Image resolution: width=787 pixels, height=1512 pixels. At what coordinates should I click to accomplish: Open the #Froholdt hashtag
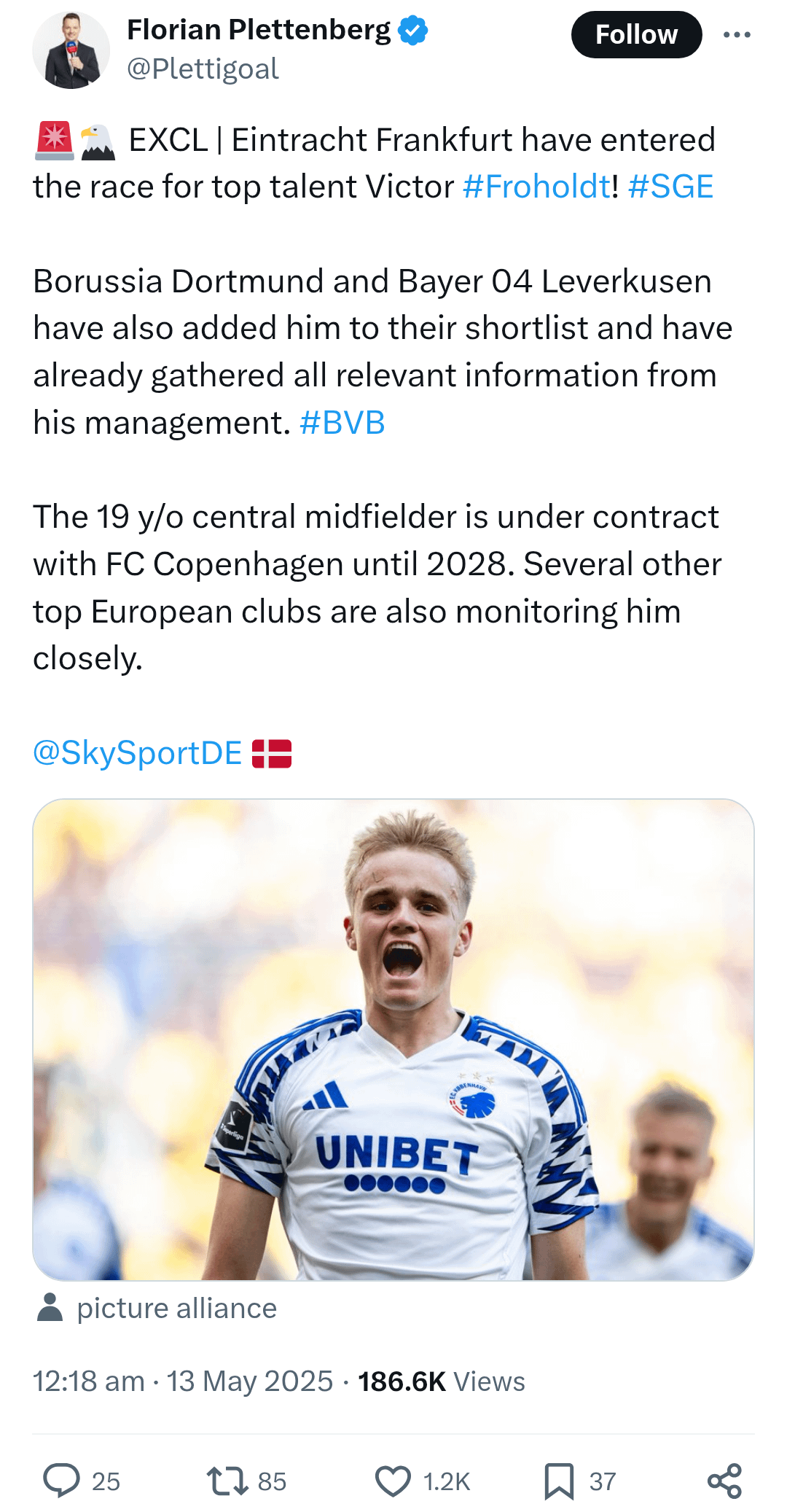tap(536, 187)
